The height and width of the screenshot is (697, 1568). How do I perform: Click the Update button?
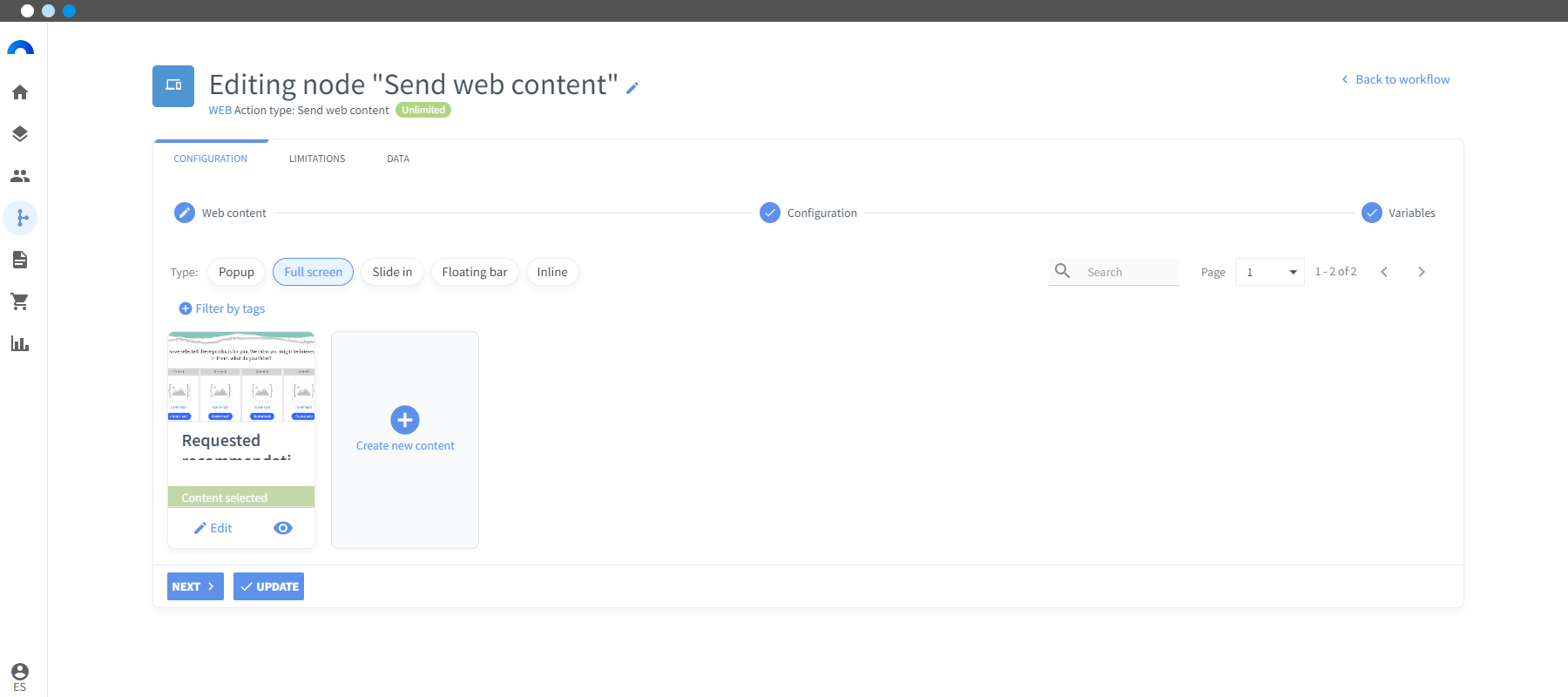click(x=268, y=586)
